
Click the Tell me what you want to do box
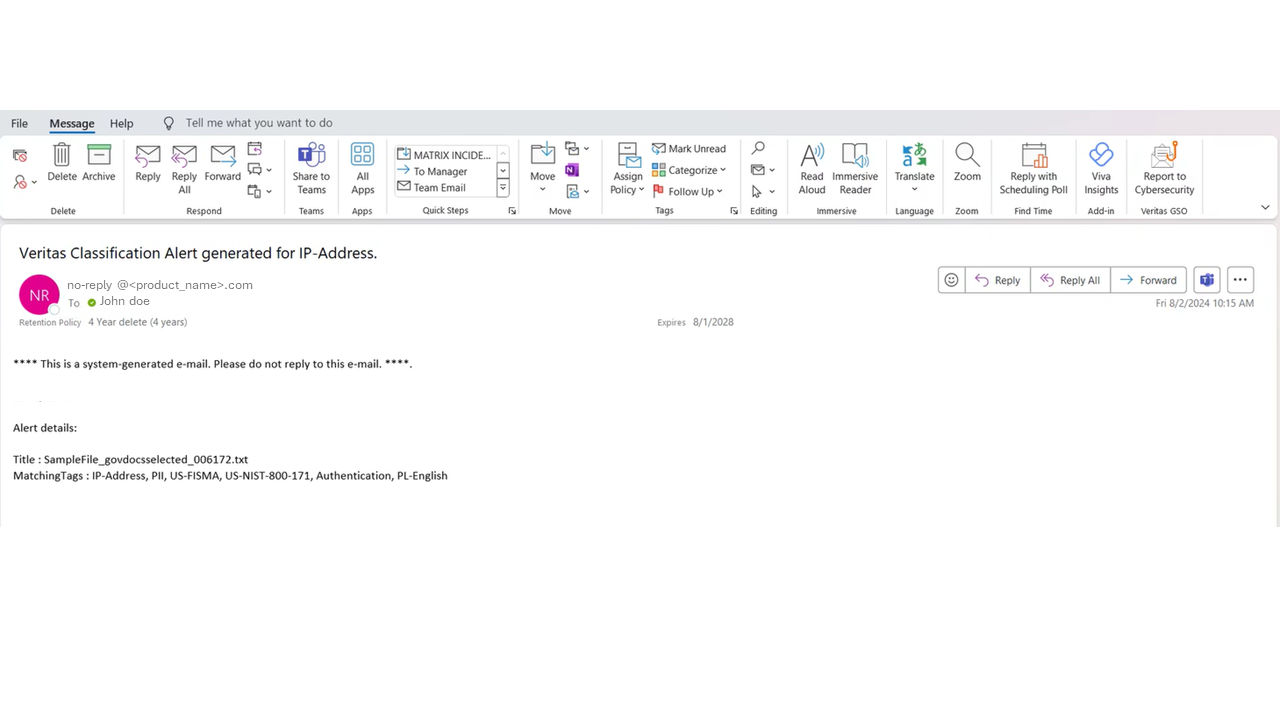click(259, 123)
